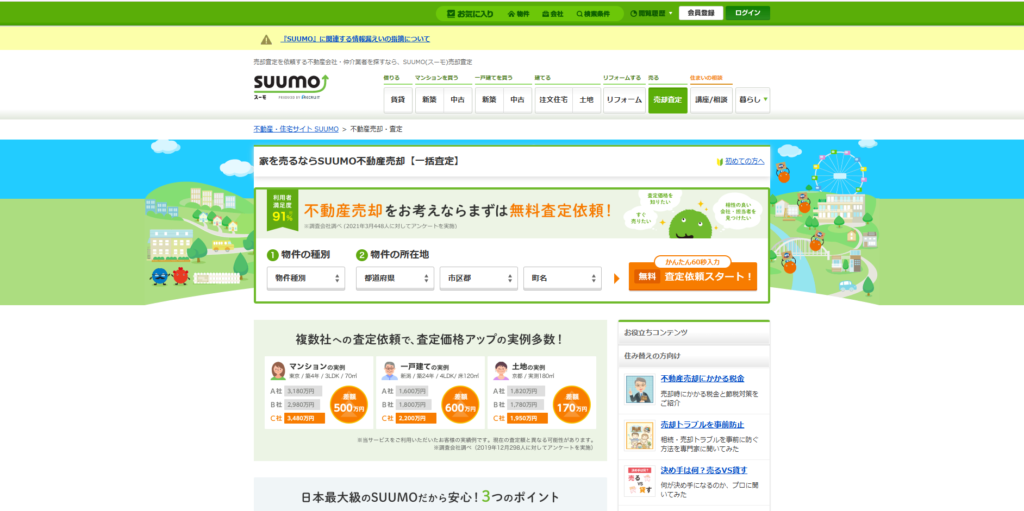
Task: Select 中古 under マンションを買う
Action: tap(458, 100)
